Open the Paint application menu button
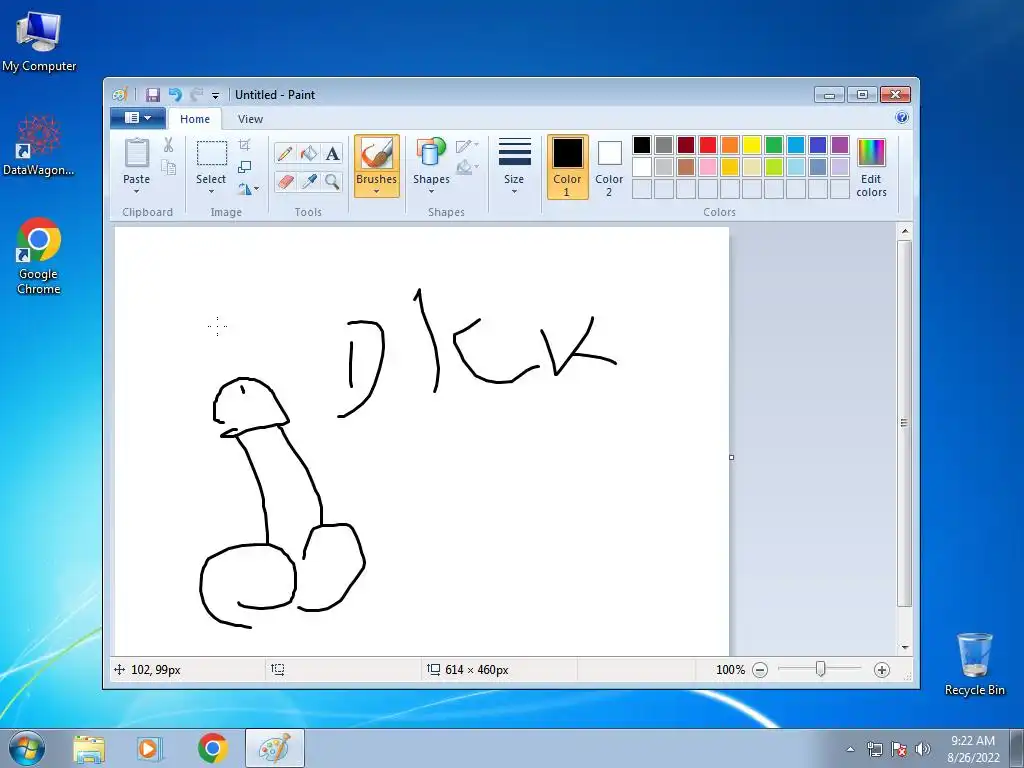Viewport: 1024px width, 768px height. pos(138,118)
